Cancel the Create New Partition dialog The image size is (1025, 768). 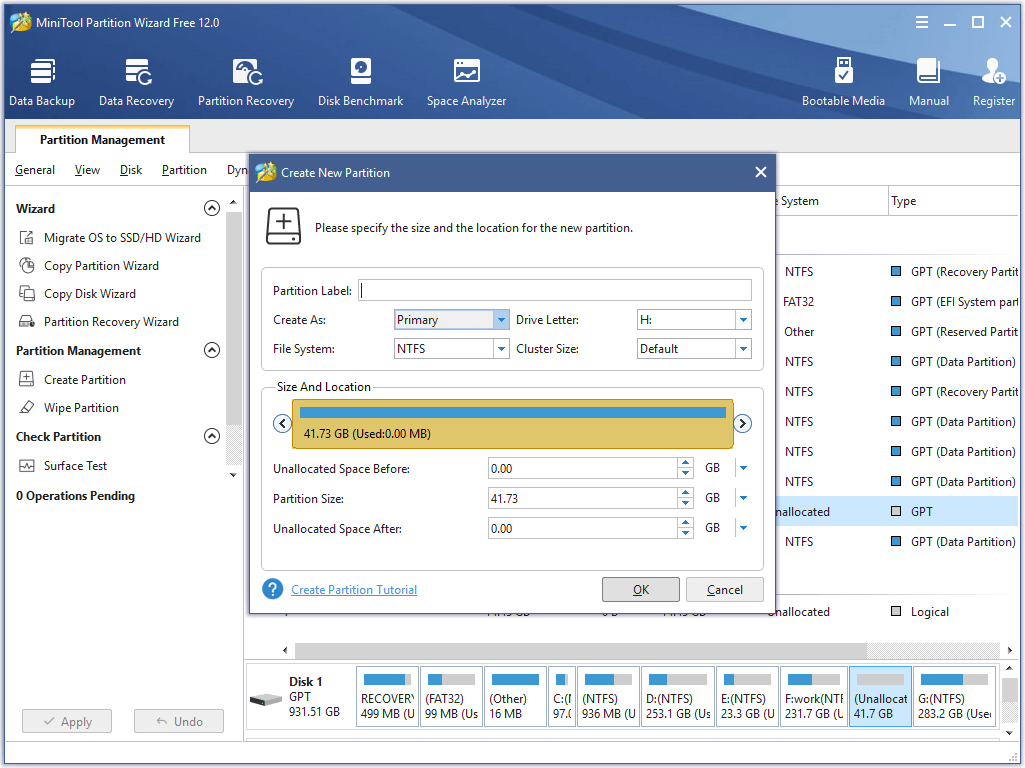[725, 590]
